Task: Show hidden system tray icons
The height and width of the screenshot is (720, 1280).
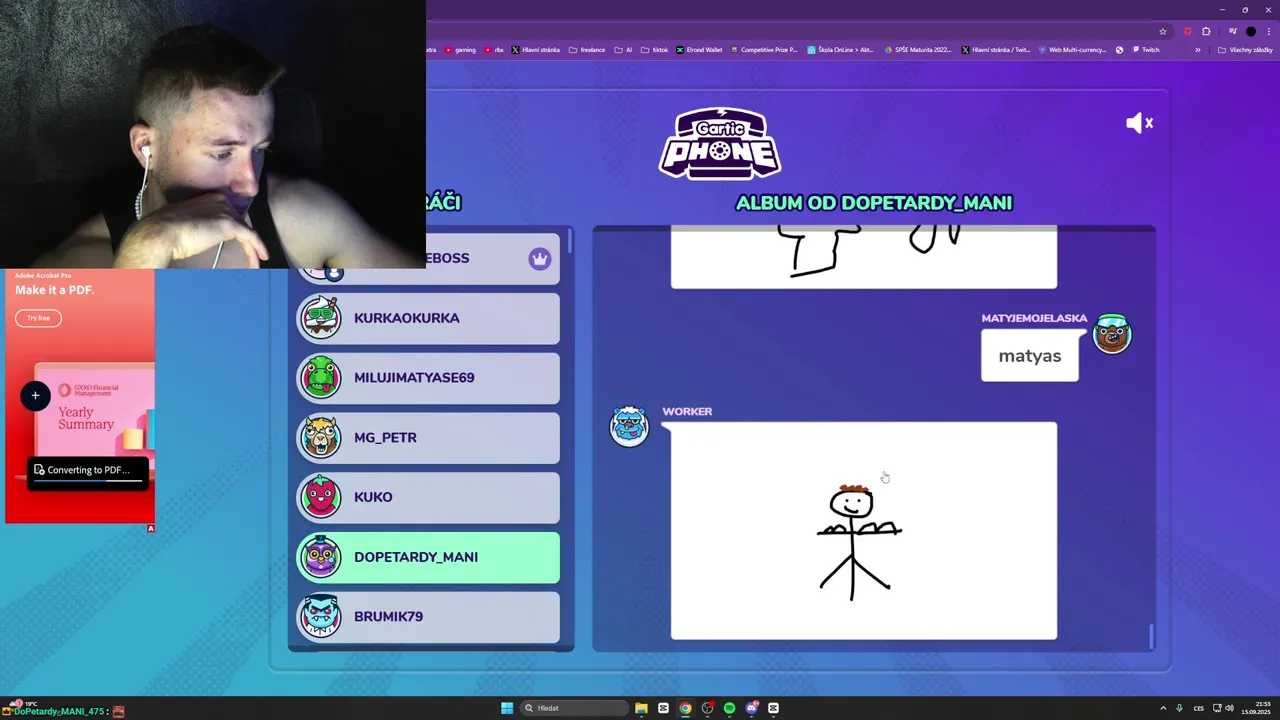Action: pos(1163,708)
